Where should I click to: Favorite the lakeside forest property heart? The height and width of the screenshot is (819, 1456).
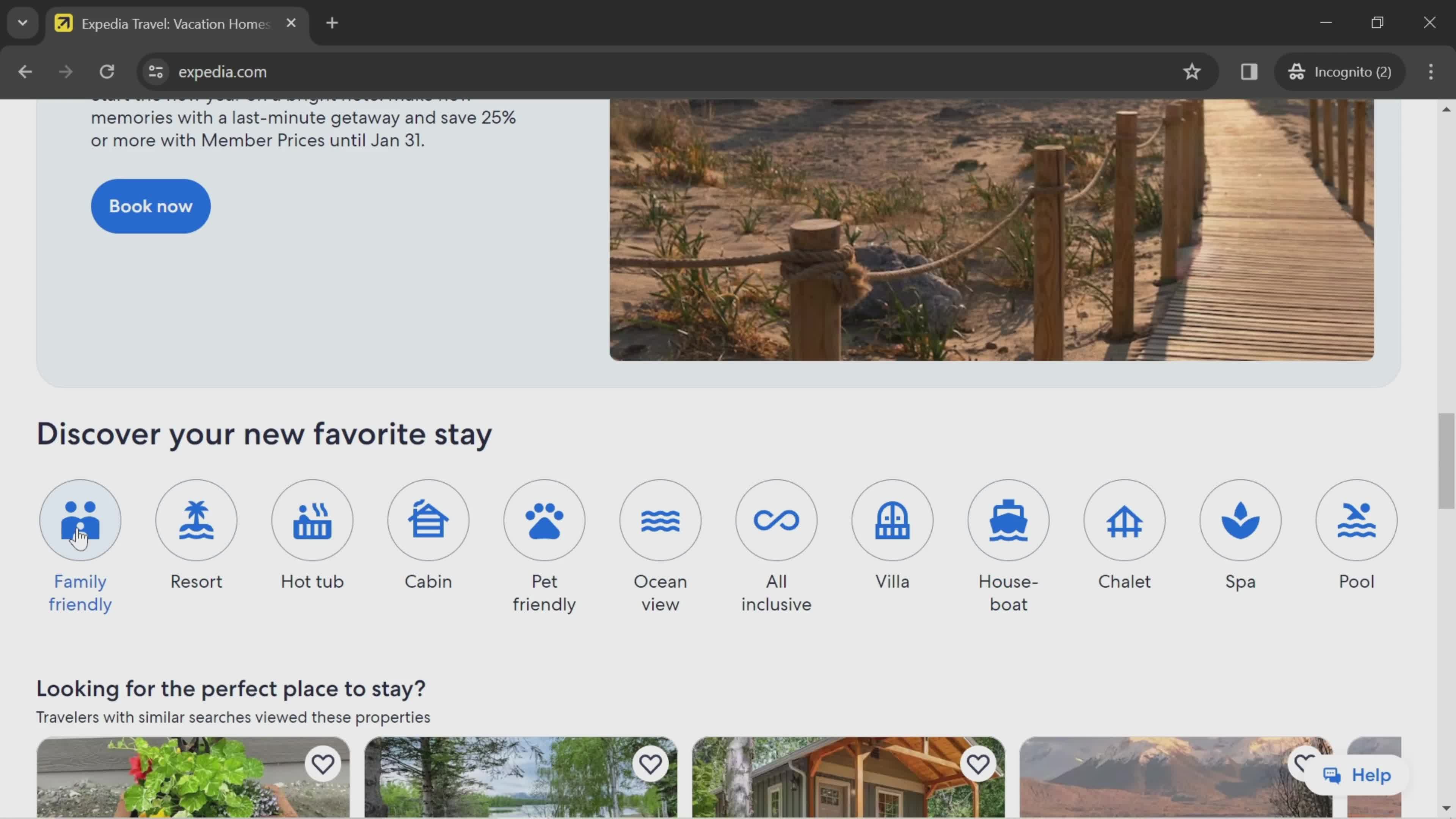(x=651, y=764)
